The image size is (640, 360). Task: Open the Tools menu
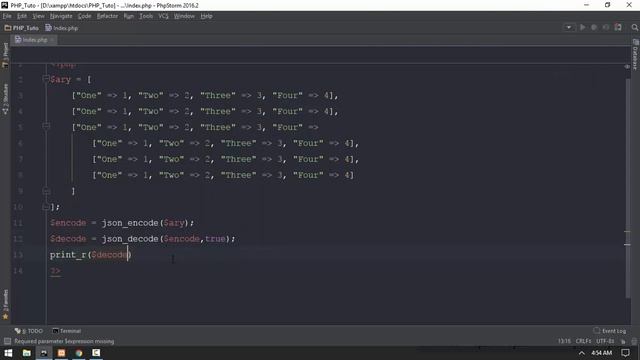click(146, 16)
